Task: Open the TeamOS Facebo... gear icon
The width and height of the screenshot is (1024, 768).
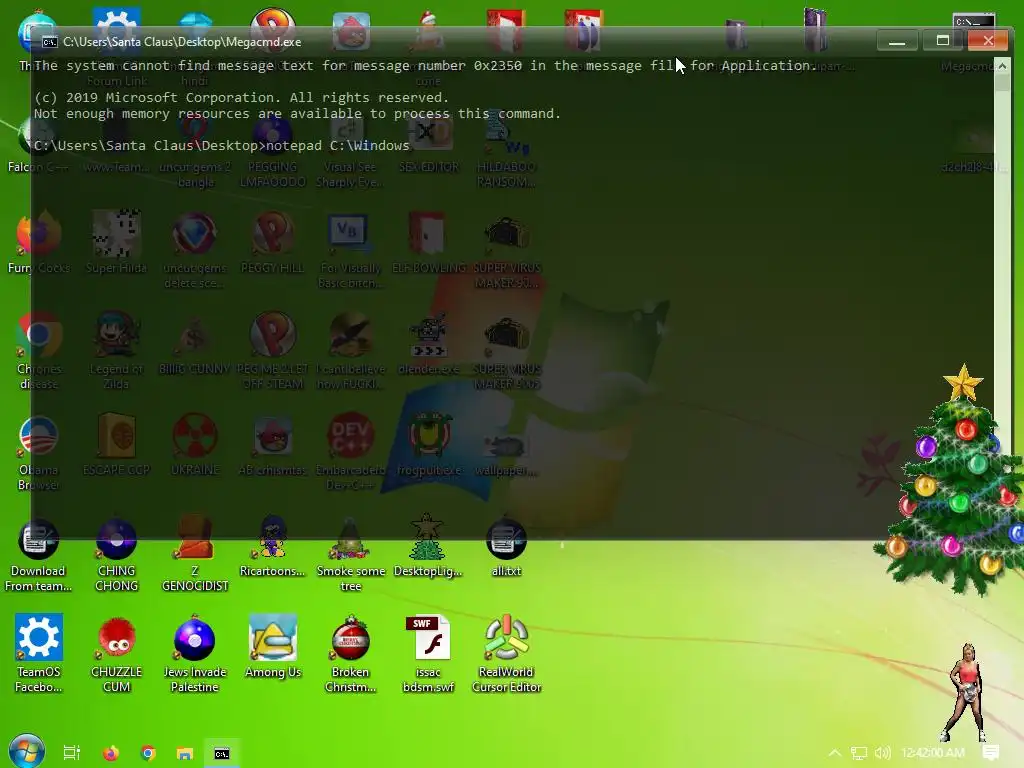Action: (39, 653)
